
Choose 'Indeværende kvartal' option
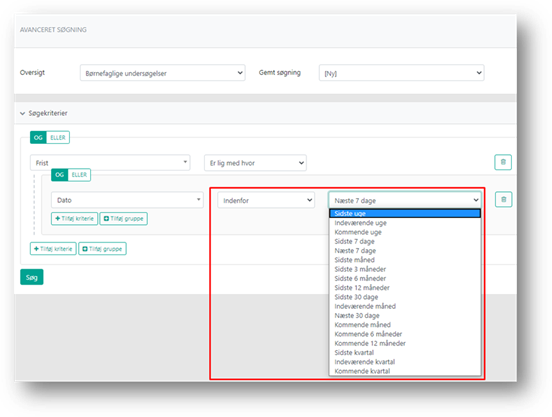pos(405,362)
